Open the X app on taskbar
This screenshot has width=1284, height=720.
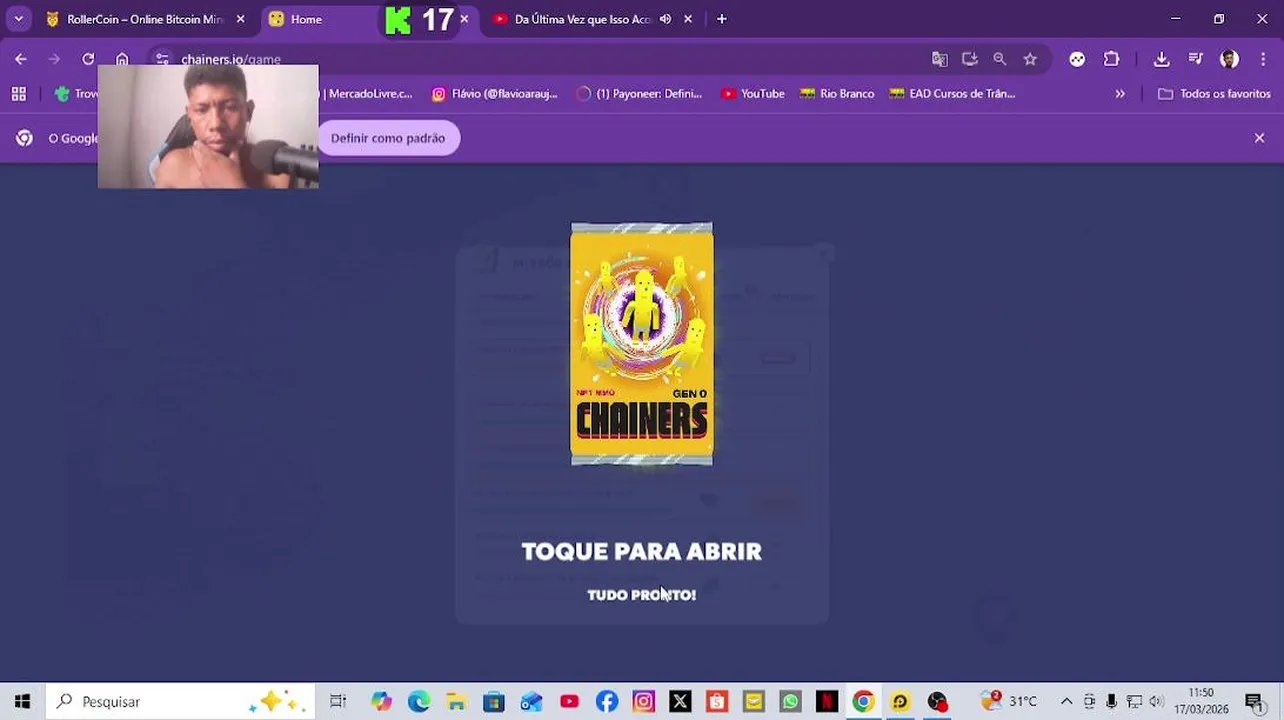pyautogui.click(x=680, y=701)
